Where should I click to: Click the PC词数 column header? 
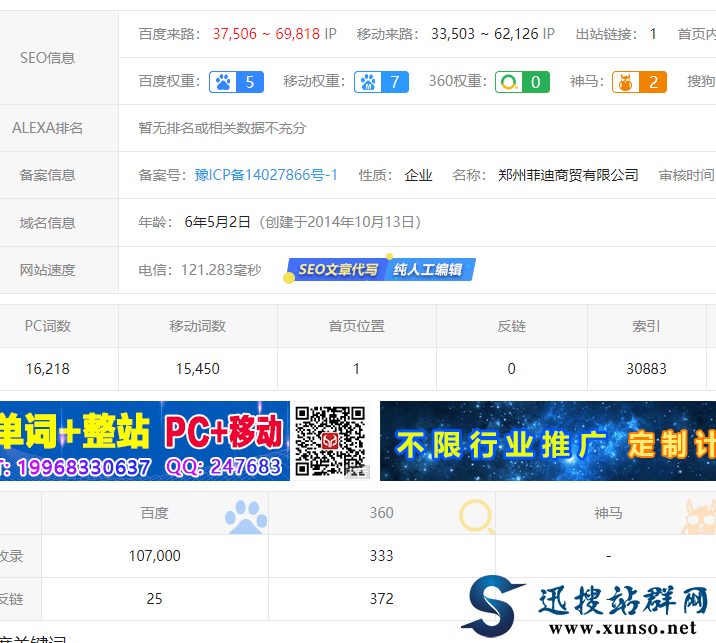click(47, 326)
